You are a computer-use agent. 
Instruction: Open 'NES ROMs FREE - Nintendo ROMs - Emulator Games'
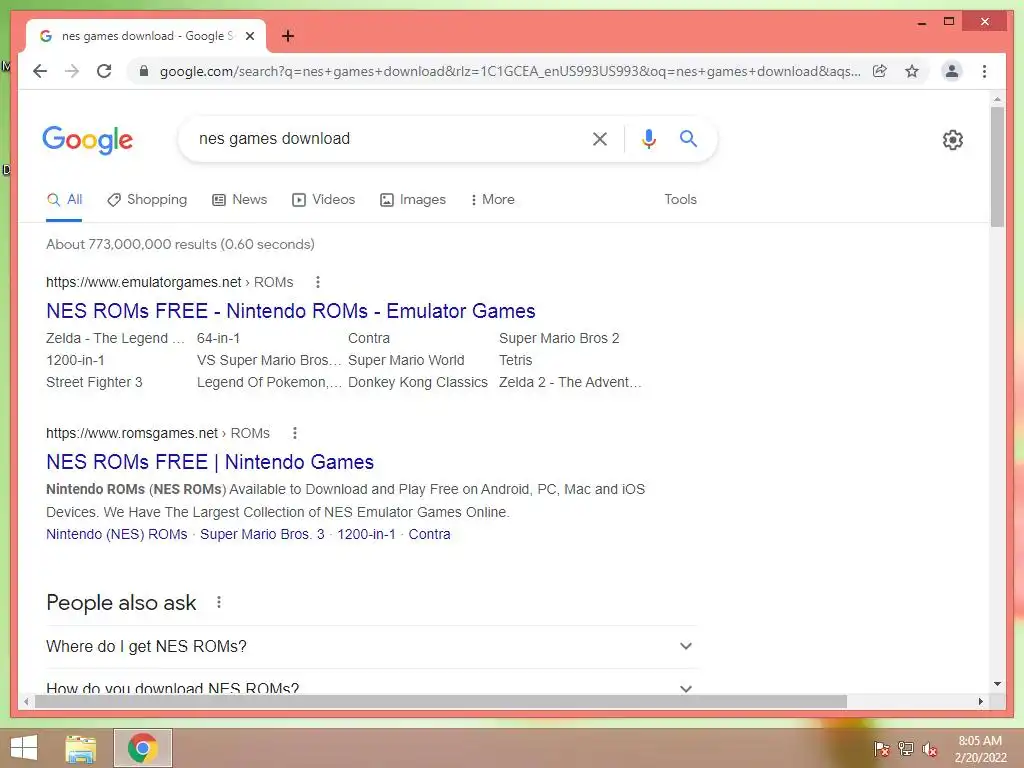point(291,311)
